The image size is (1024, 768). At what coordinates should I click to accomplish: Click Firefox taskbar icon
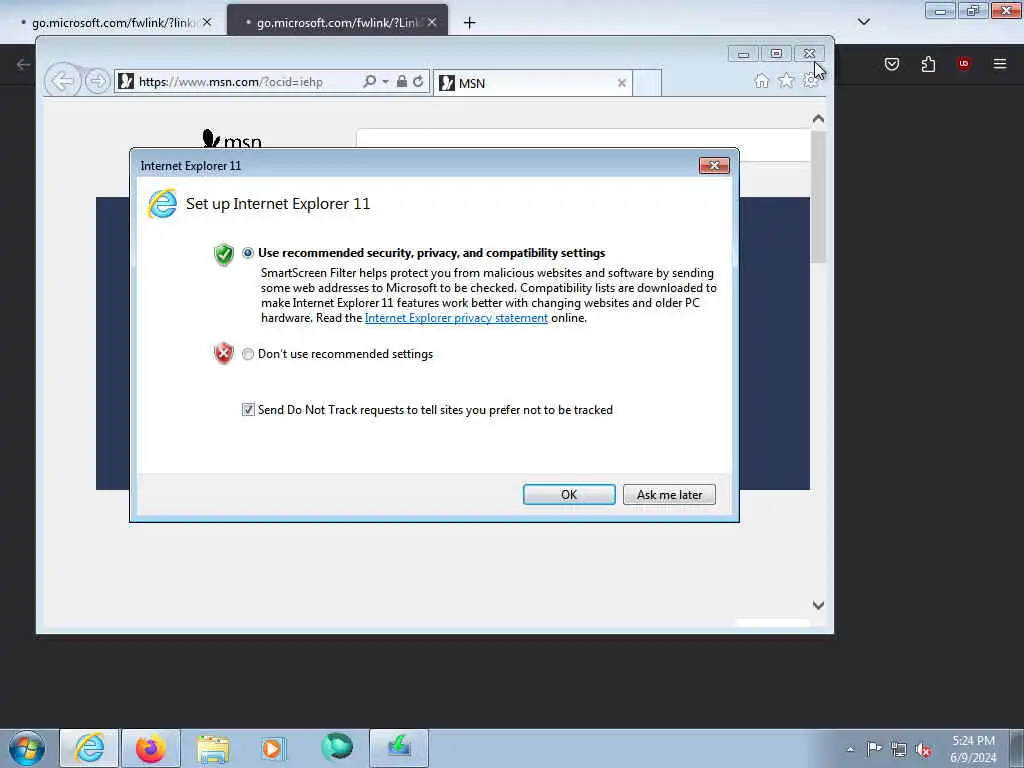150,748
